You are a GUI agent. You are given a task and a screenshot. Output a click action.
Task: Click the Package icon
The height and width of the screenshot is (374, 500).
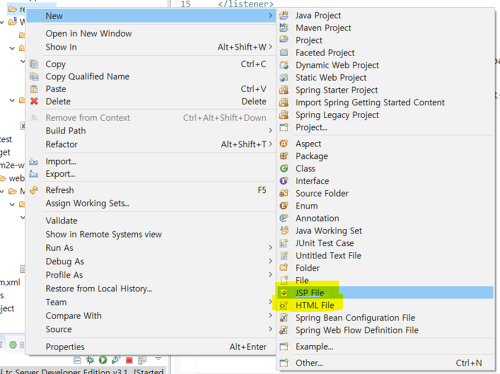[x=284, y=156]
